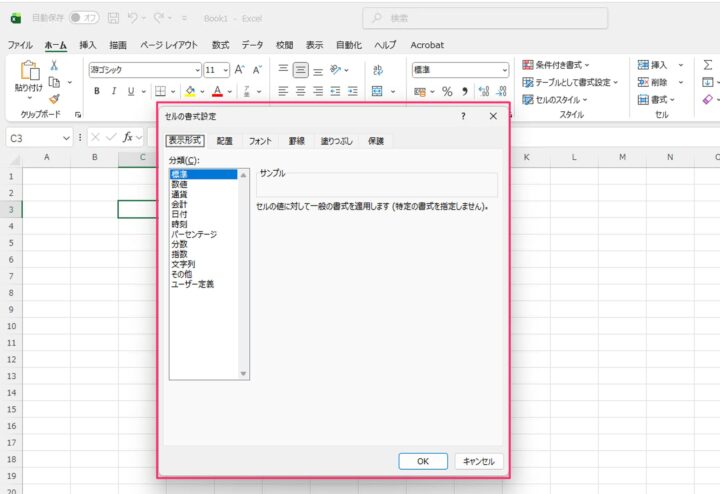Toggle the AutoSave (自動保存) switch

(x=84, y=17)
